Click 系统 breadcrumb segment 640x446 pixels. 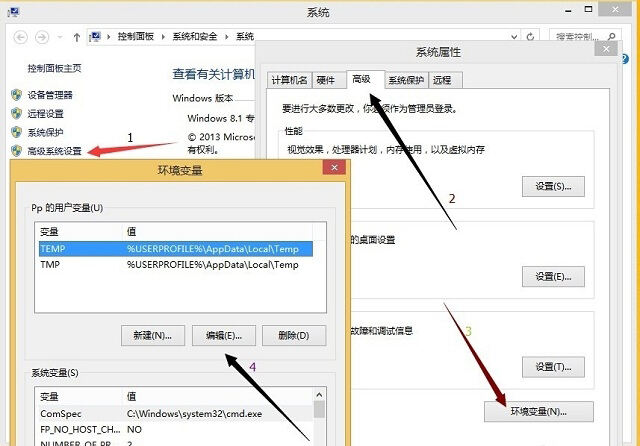(x=244, y=37)
